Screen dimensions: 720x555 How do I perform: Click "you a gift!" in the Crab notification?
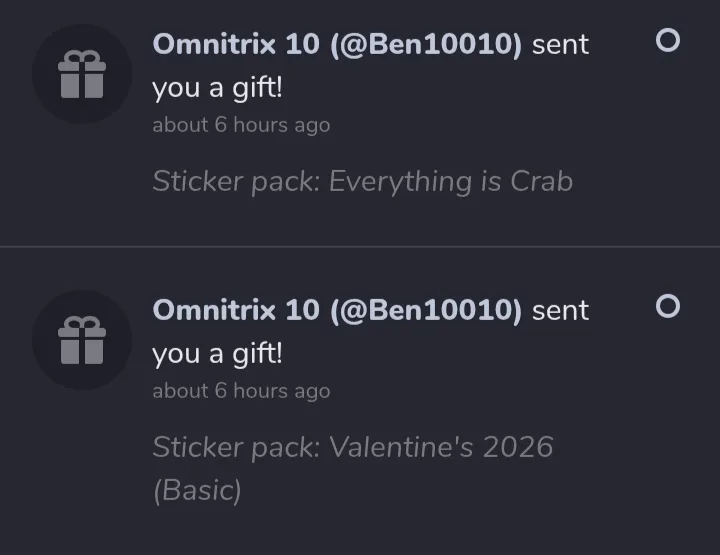[x=217, y=88]
